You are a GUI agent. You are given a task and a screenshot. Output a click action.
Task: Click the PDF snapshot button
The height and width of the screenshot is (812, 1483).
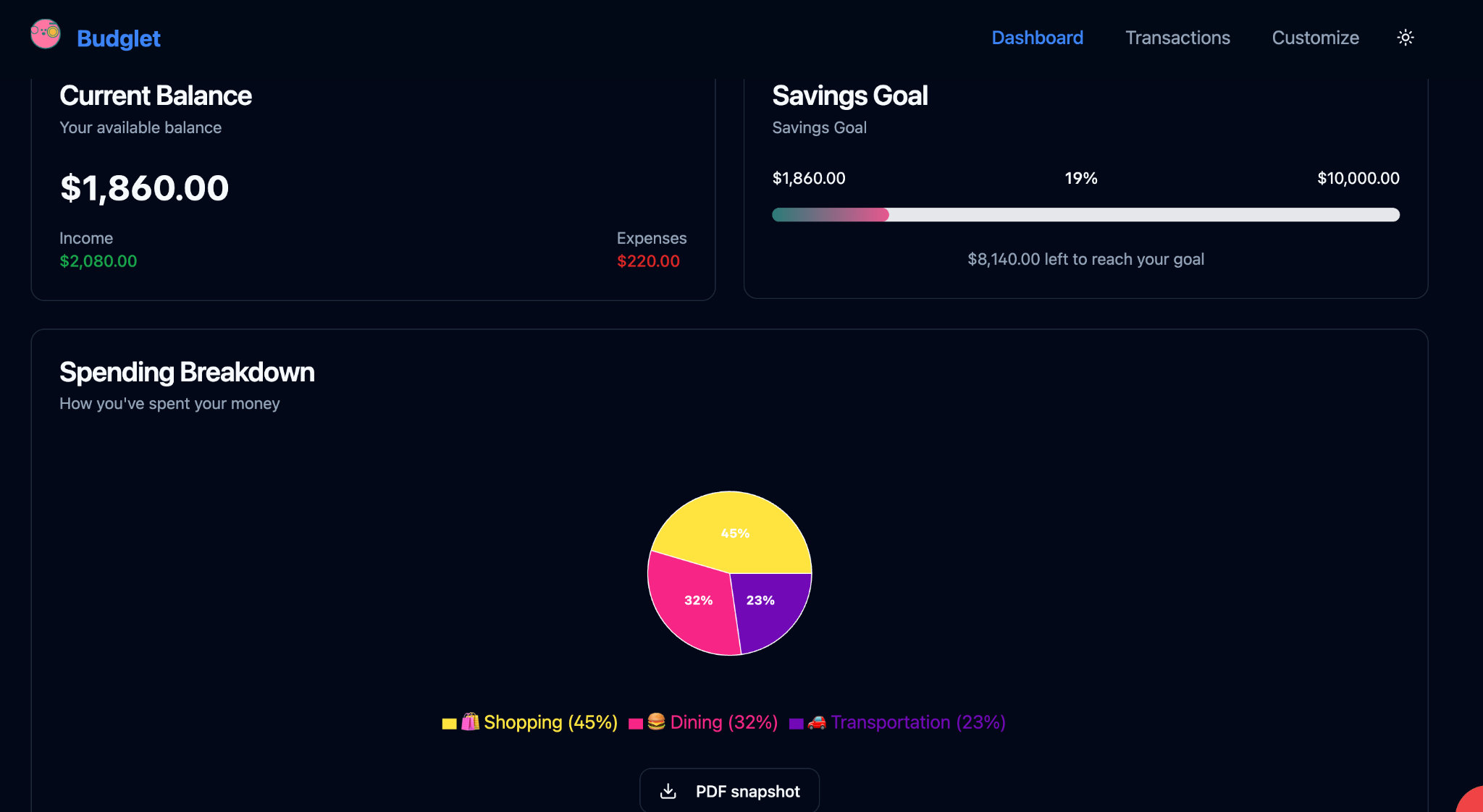pyautogui.click(x=729, y=791)
